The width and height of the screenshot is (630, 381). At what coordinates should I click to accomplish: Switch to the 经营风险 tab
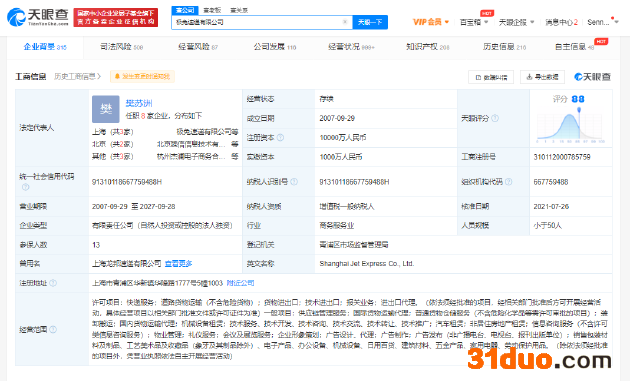(x=198, y=47)
